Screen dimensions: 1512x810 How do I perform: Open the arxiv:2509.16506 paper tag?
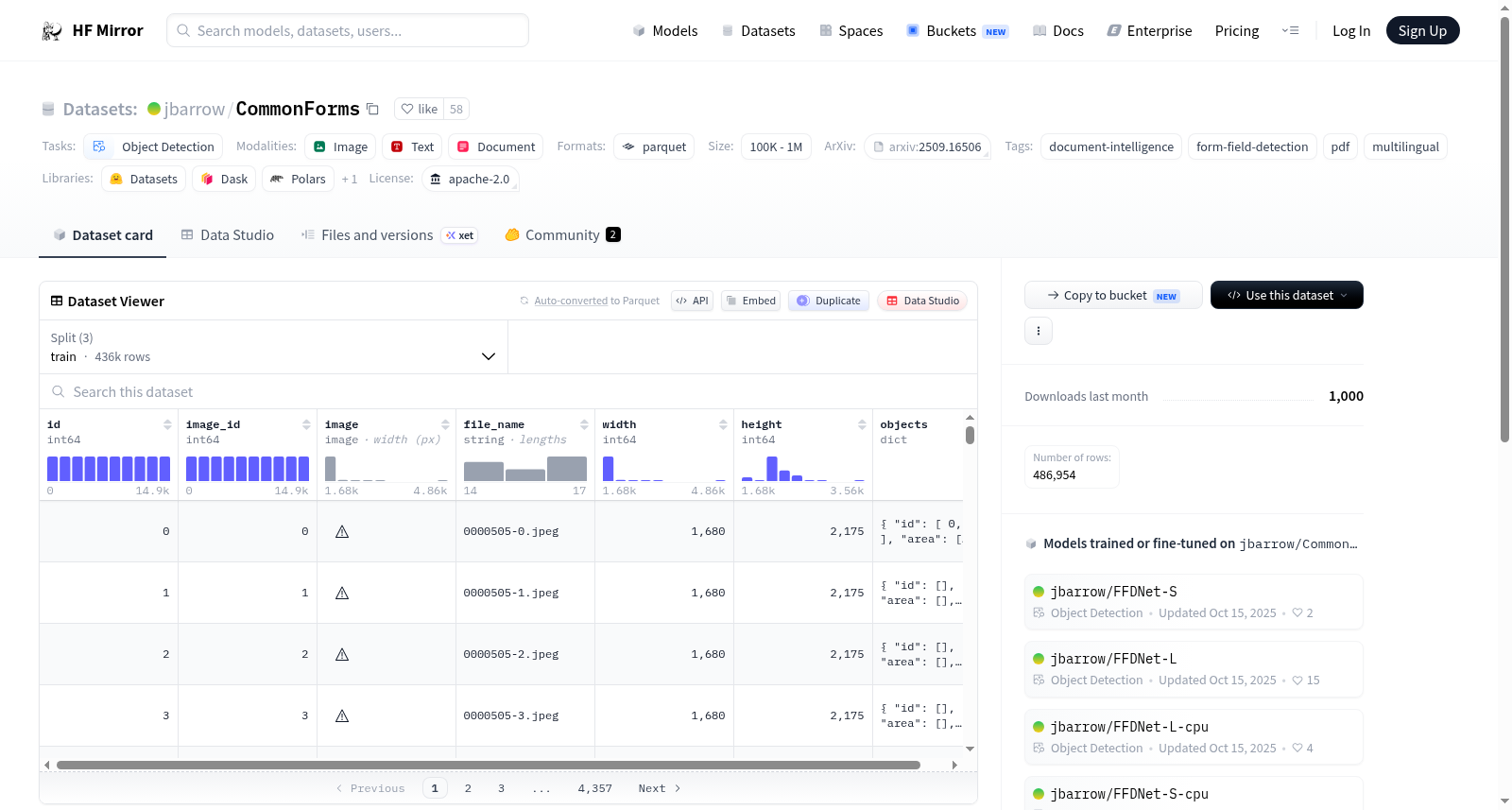coord(927,146)
